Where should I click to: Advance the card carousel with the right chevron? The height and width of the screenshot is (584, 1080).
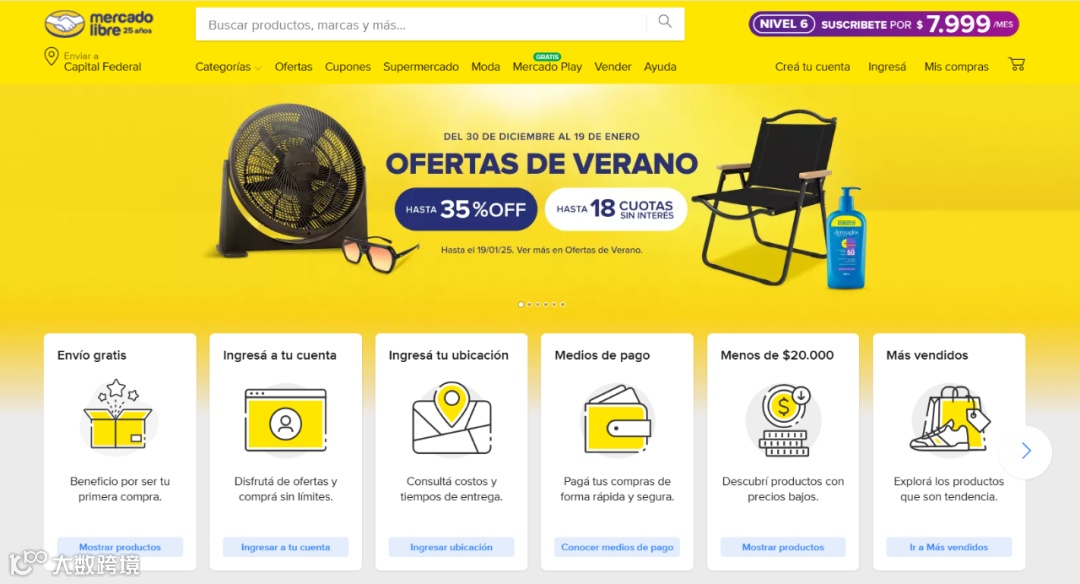[x=1026, y=451]
